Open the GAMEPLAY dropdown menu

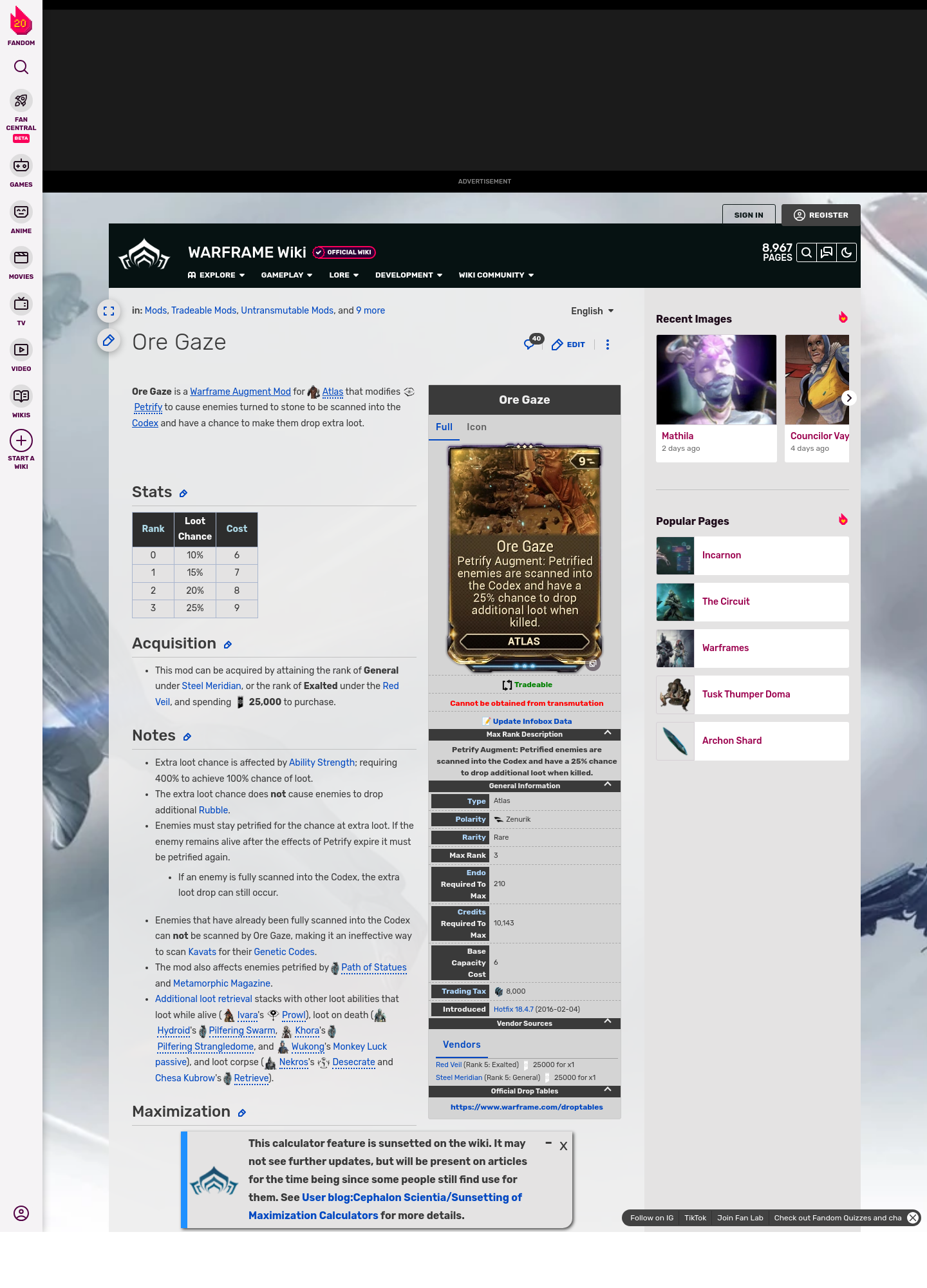pyautogui.click(x=286, y=275)
